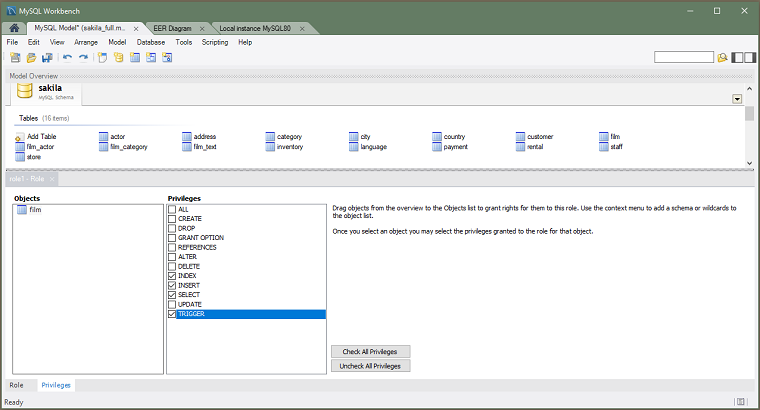This screenshot has height=410, width=760.
Task: Check the UPDATE privilege box
Action: click(172, 304)
